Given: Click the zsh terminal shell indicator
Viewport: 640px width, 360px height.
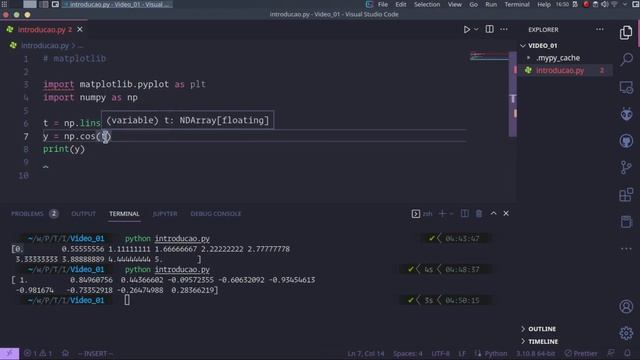Looking at the screenshot, I should click(422, 213).
